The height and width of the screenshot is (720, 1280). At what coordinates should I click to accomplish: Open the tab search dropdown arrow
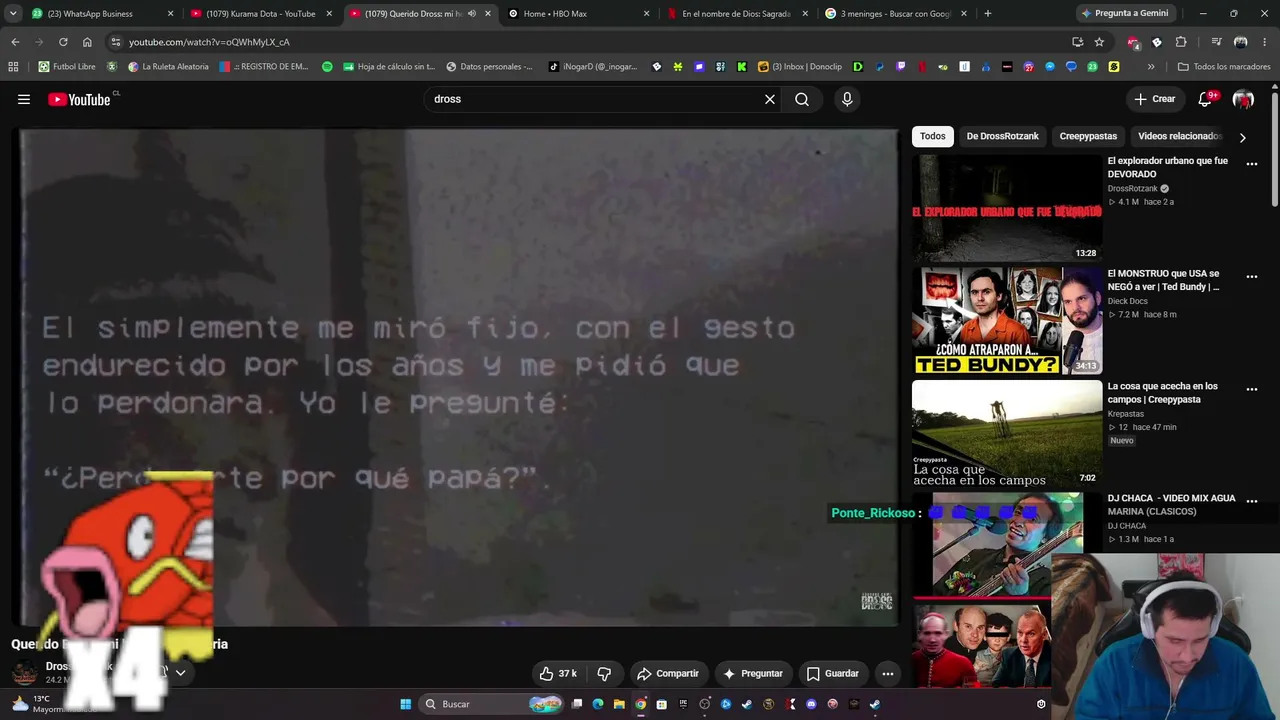coord(13,14)
